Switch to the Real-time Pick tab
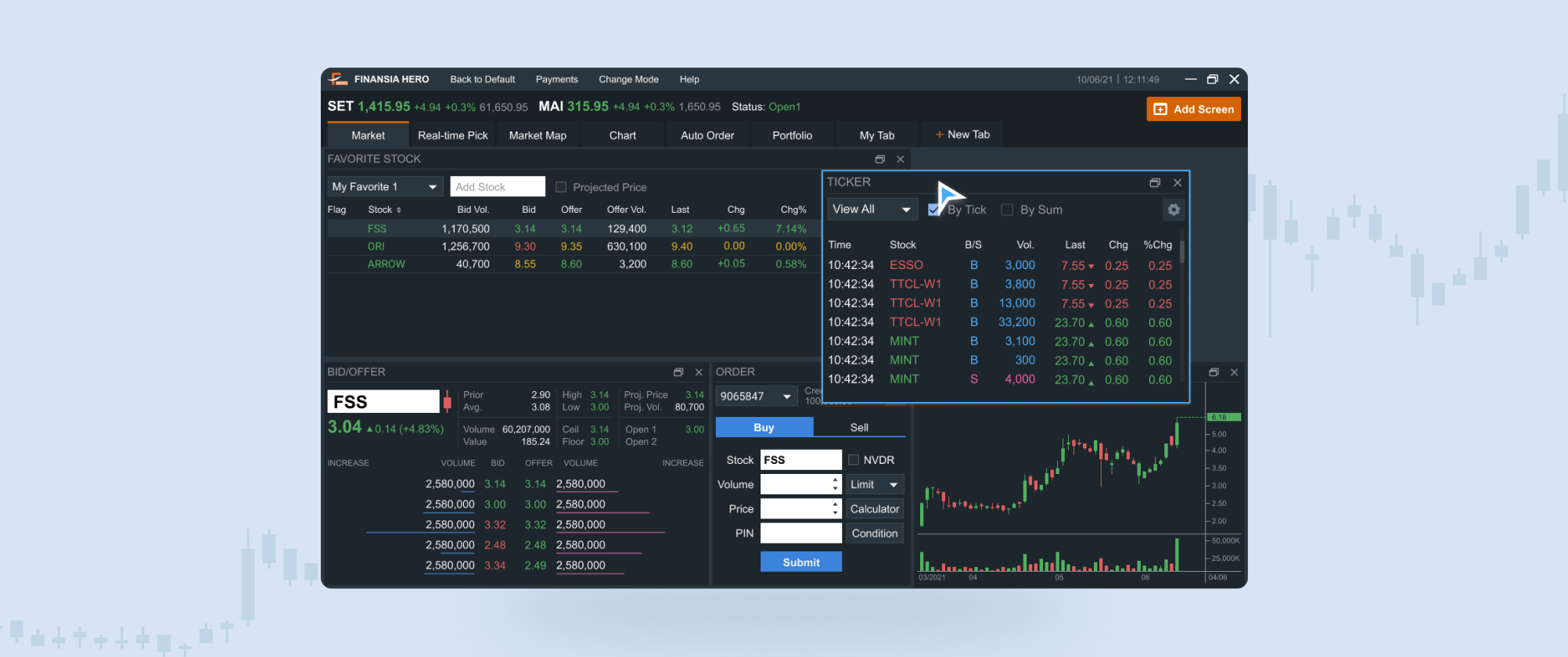Image resolution: width=1568 pixels, height=657 pixels. (453, 135)
